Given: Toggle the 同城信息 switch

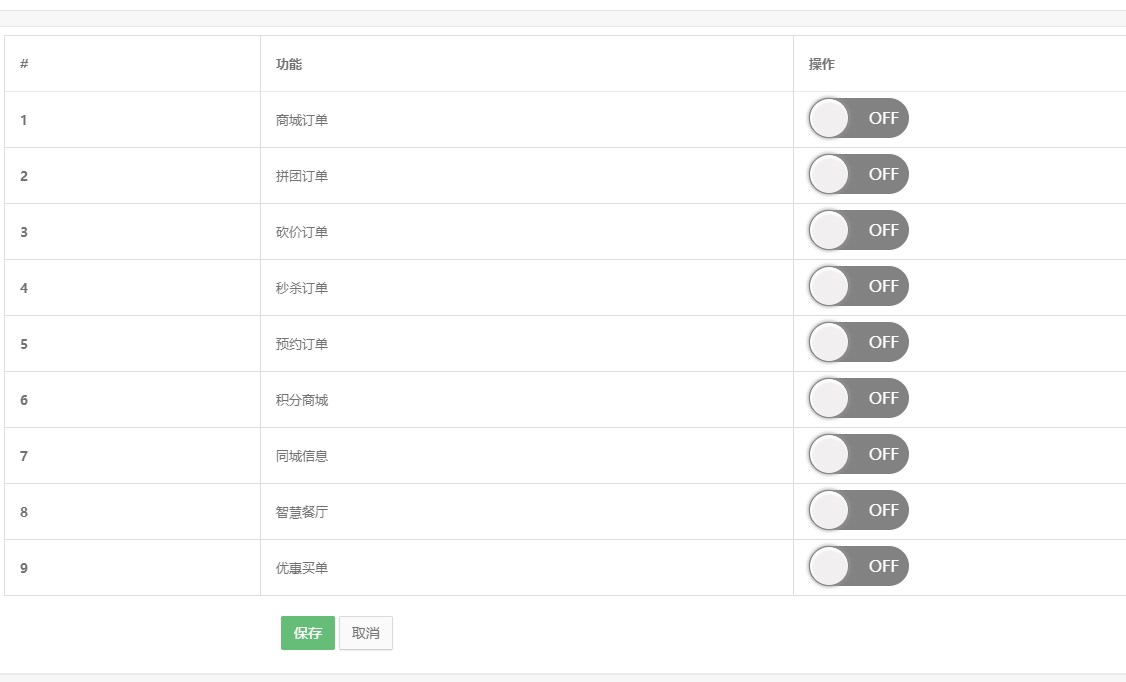Looking at the screenshot, I should [858, 455].
